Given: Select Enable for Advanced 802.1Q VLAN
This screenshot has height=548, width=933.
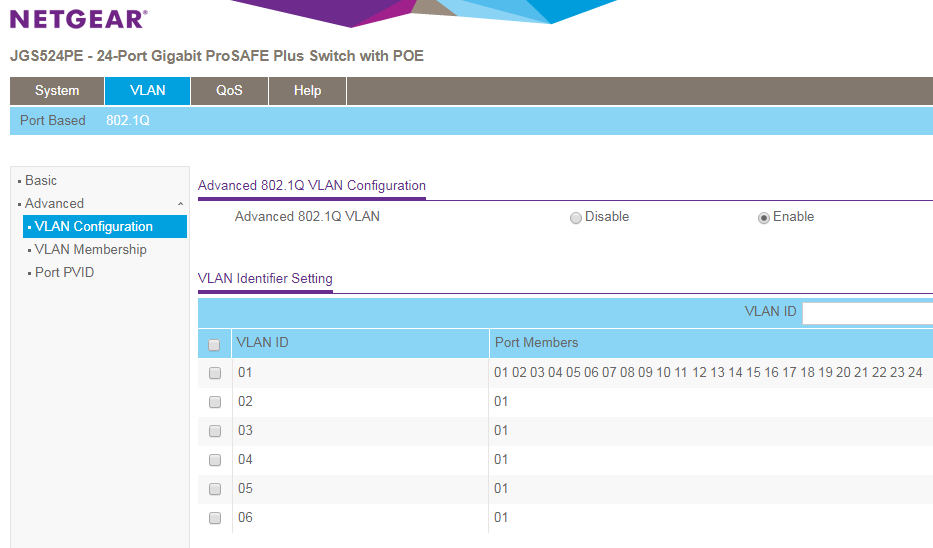Looking at the screenshot, I should click(763, 218).
